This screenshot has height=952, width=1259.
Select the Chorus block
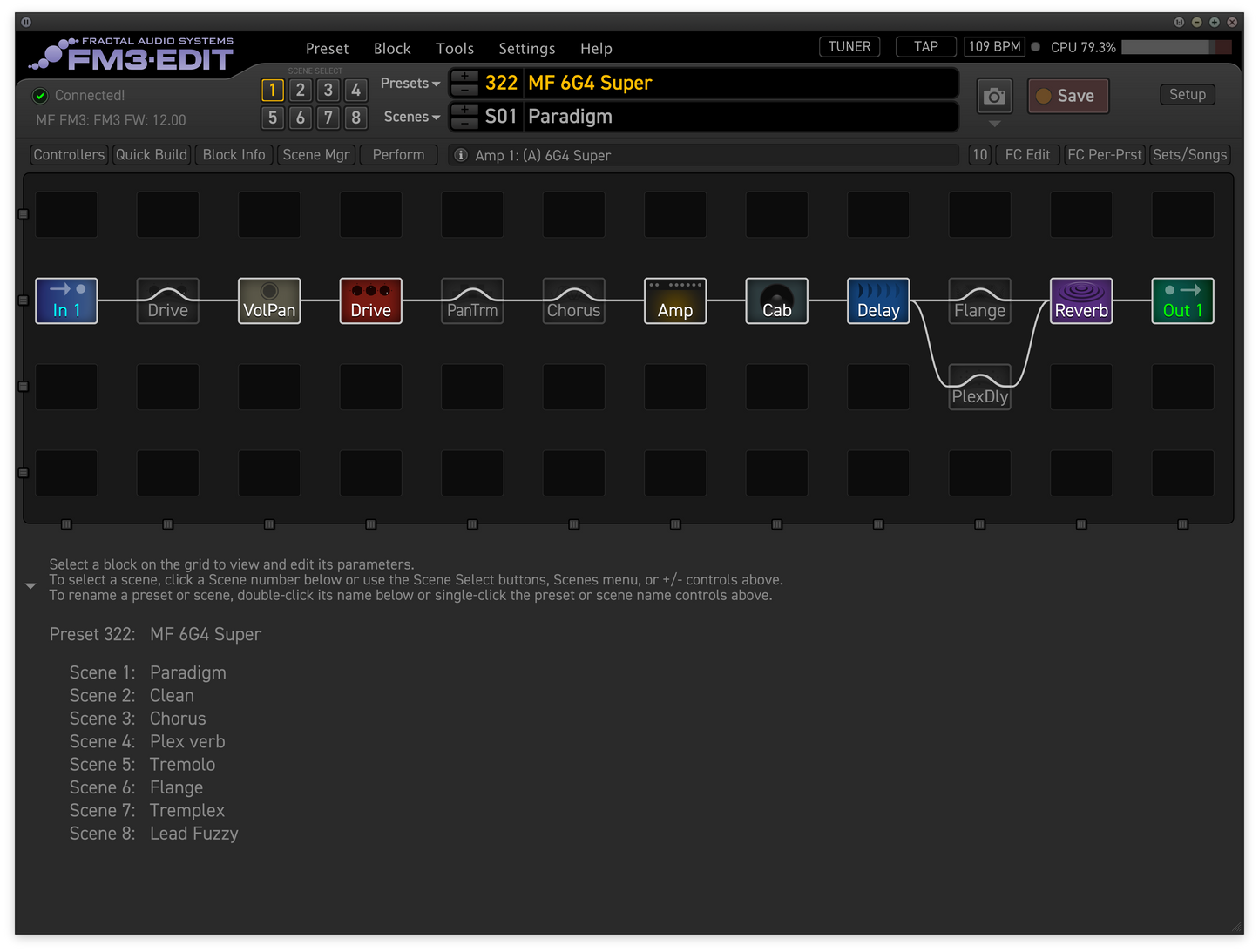point(573,300)
